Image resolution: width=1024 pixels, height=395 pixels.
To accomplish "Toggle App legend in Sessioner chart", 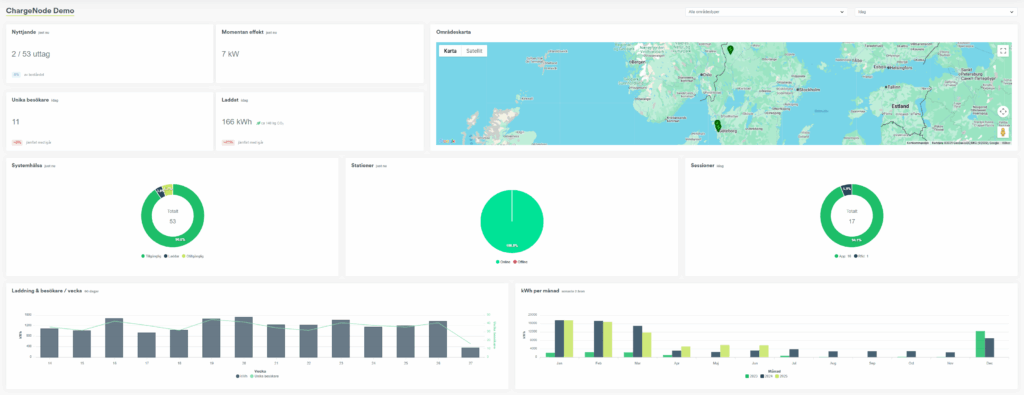I will tap(842, 256).
